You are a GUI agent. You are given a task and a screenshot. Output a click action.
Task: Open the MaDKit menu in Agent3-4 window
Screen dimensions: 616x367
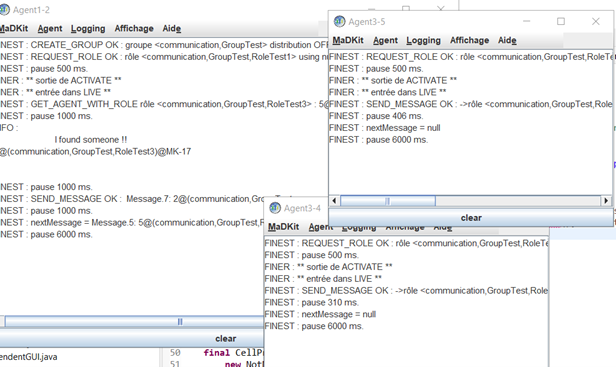click(283, 227)
